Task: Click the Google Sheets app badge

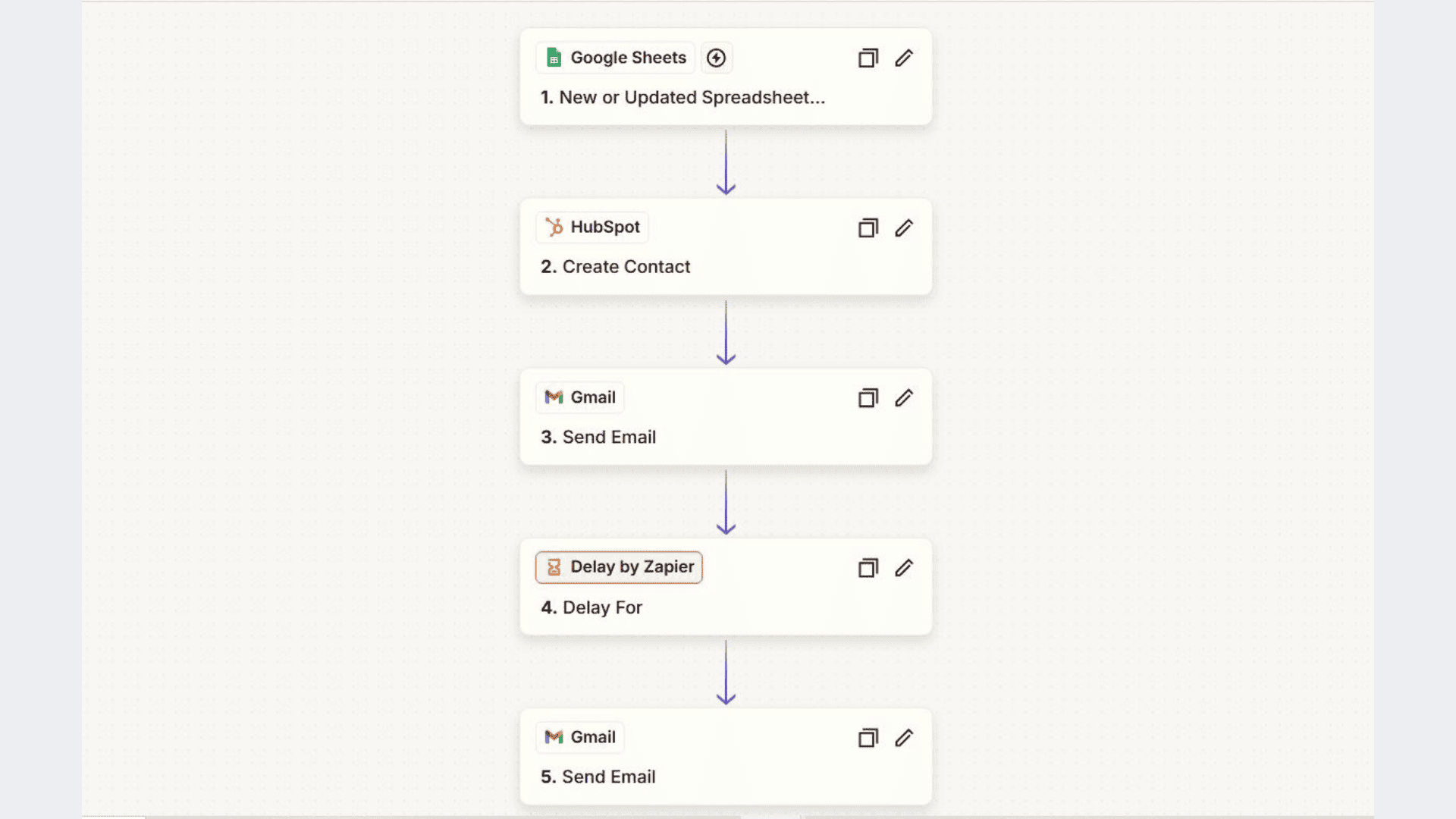Action: (615, 58)
